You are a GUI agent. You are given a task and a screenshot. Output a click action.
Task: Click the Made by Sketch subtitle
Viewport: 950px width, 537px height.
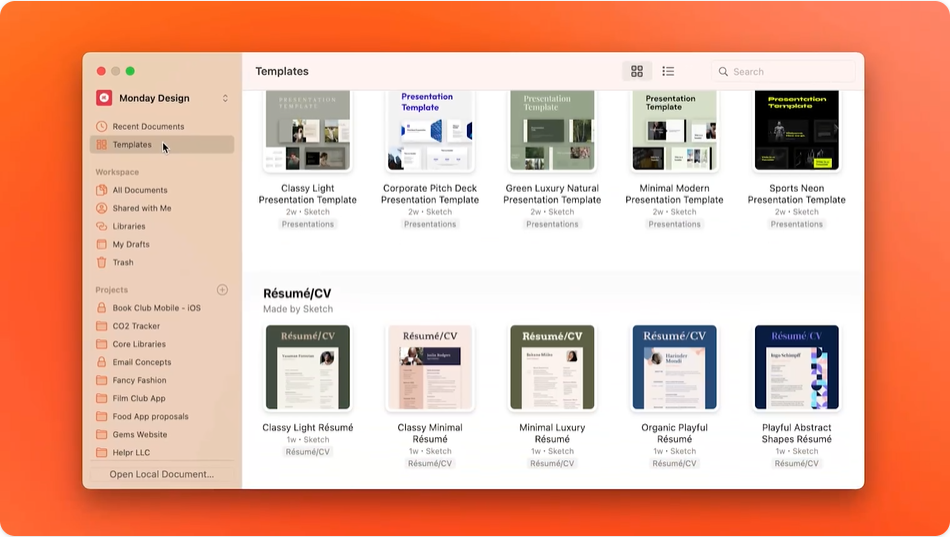click(x=298, y=309)
